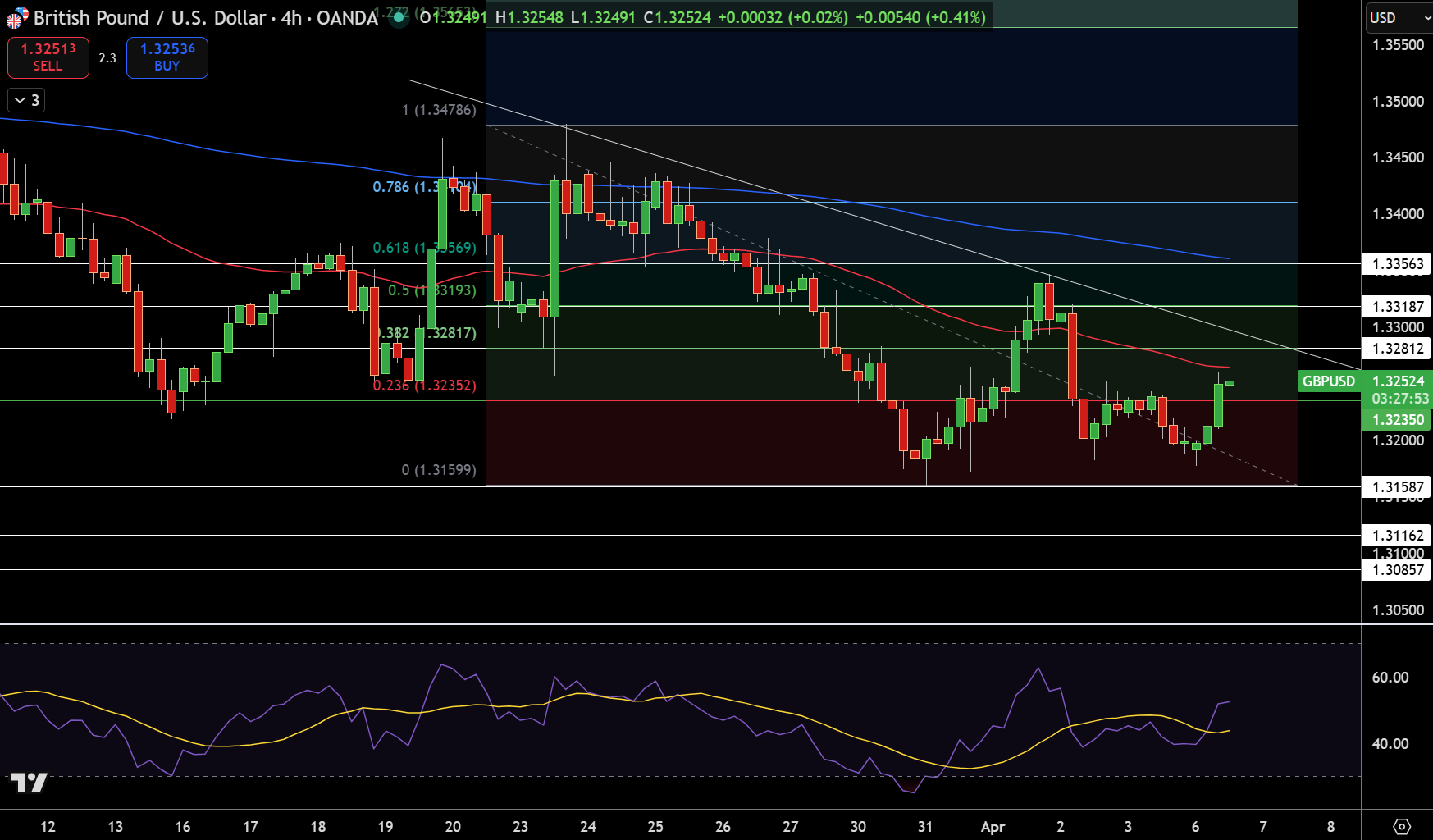Select Fibonacci level label 1 (1.34786)

click(439, 110)
